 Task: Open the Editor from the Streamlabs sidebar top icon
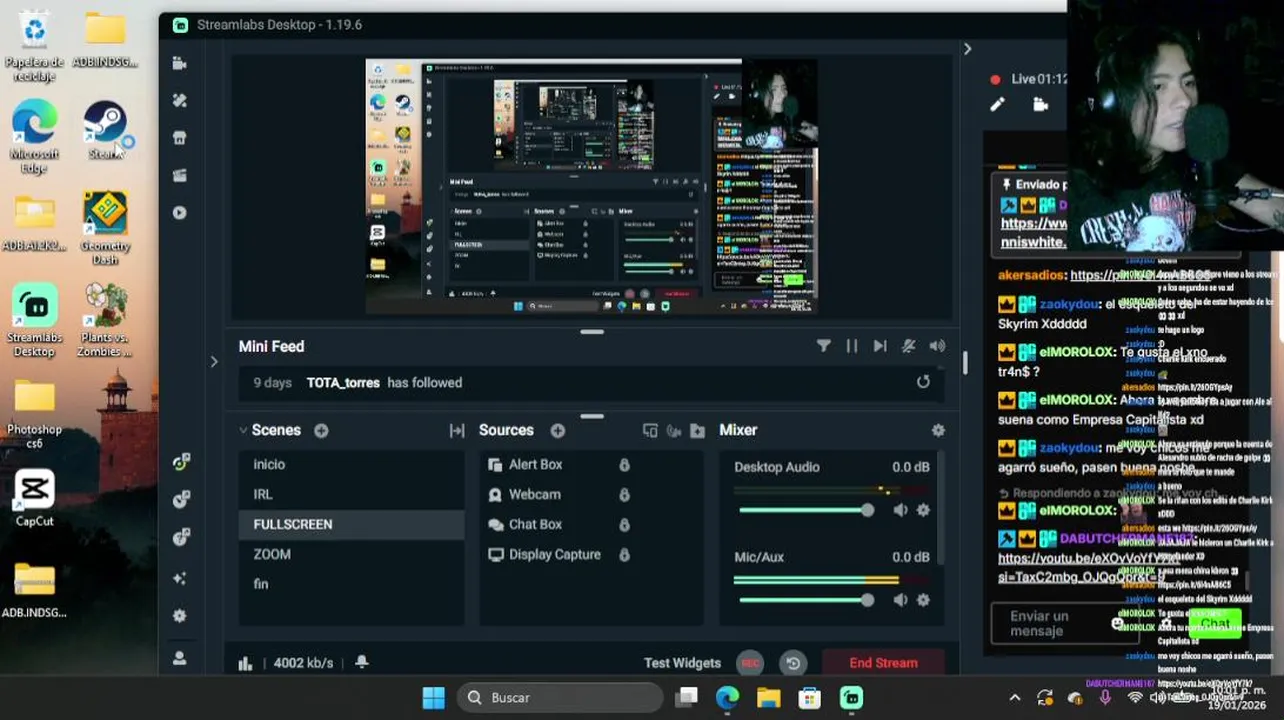(179, 63)
